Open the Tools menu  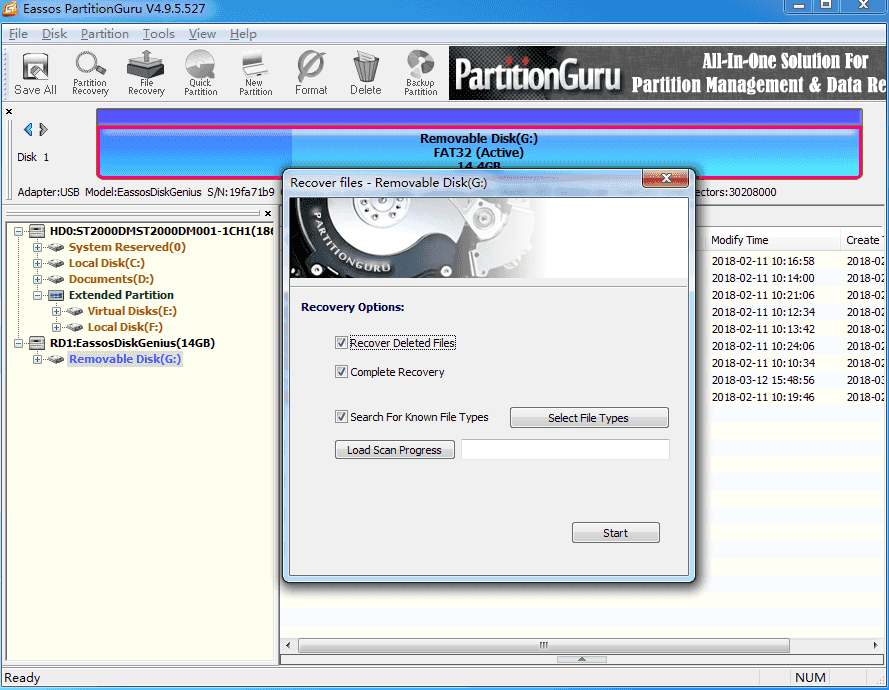tap(158, 34)
